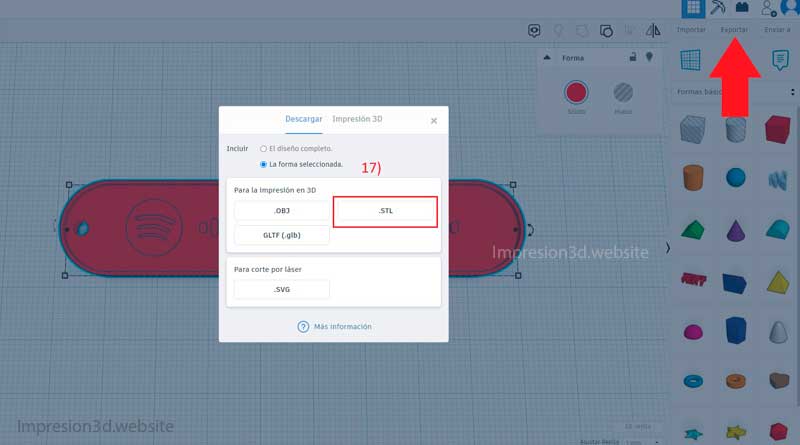Select 'El diseño completo' radio option

(263, 149)
